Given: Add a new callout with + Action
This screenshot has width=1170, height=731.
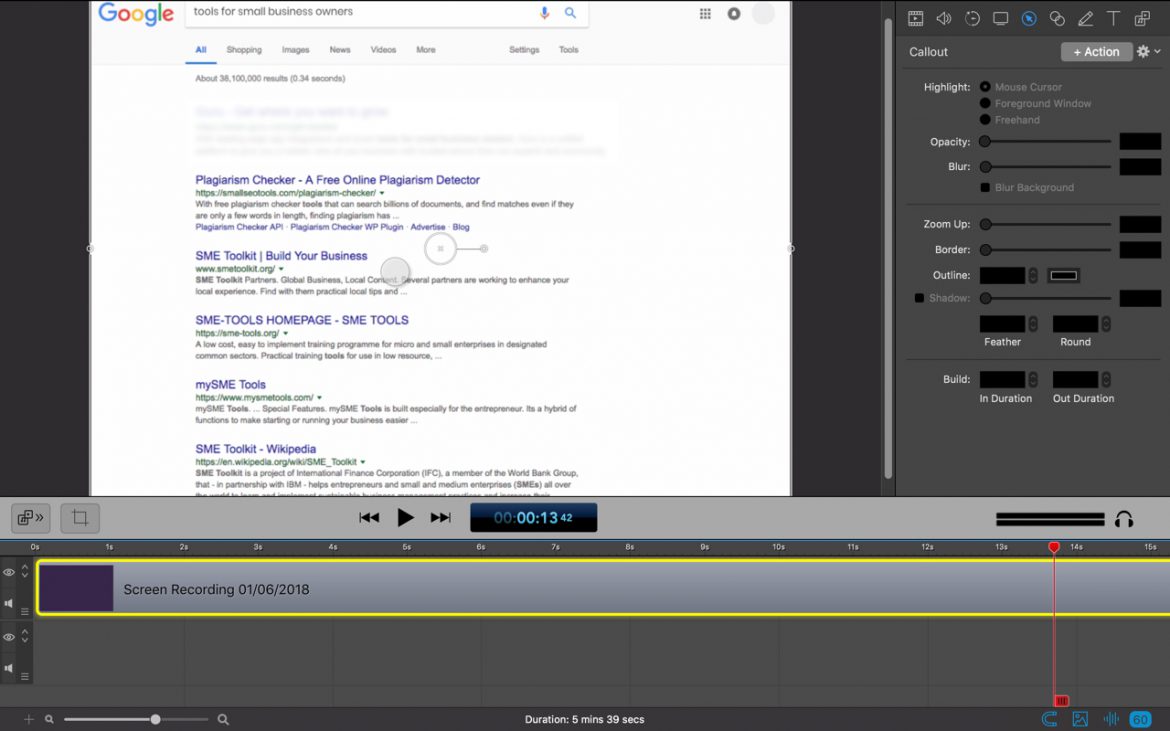Looking at the screenshot, I should (1096, 51).
